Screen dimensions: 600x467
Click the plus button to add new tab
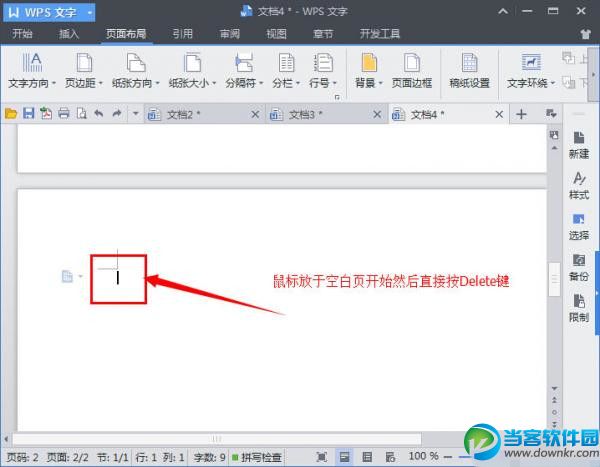point(521,114)
